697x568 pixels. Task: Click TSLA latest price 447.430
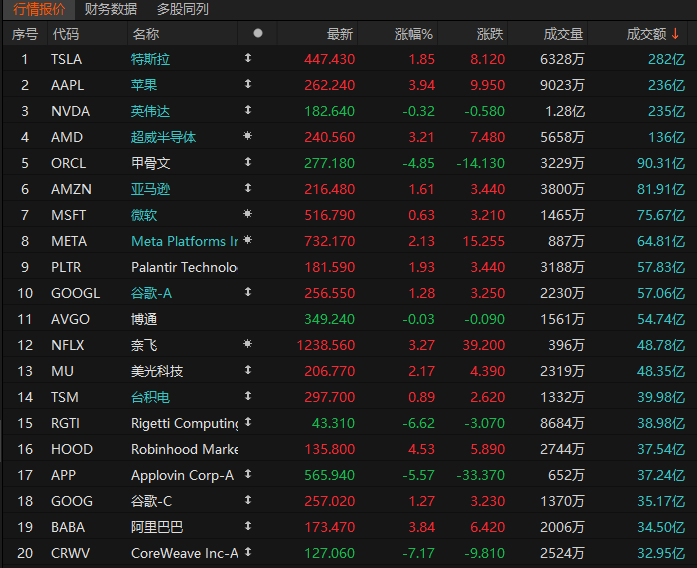329,59
